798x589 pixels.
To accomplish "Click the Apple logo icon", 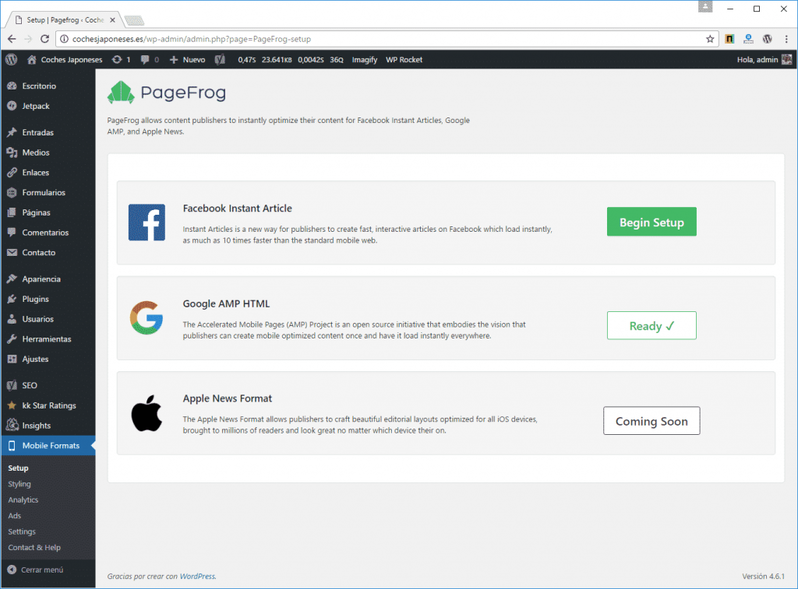I will pos(147,413).
